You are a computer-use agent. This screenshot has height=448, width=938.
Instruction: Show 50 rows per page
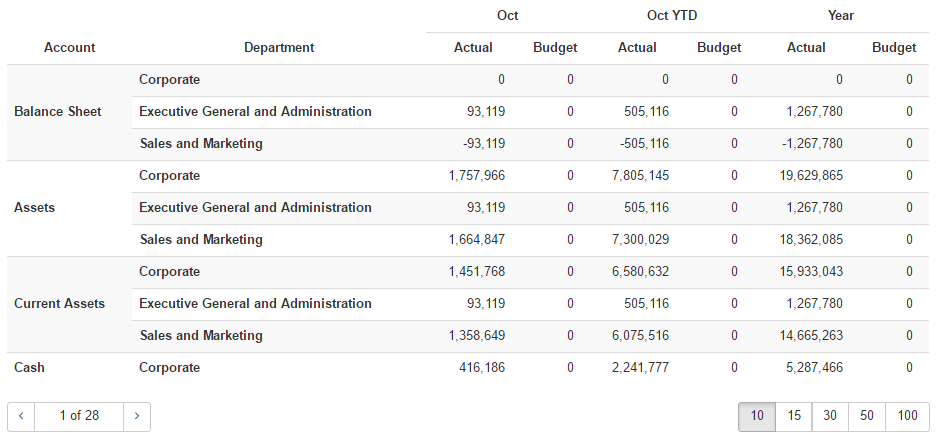coord(866,416)
